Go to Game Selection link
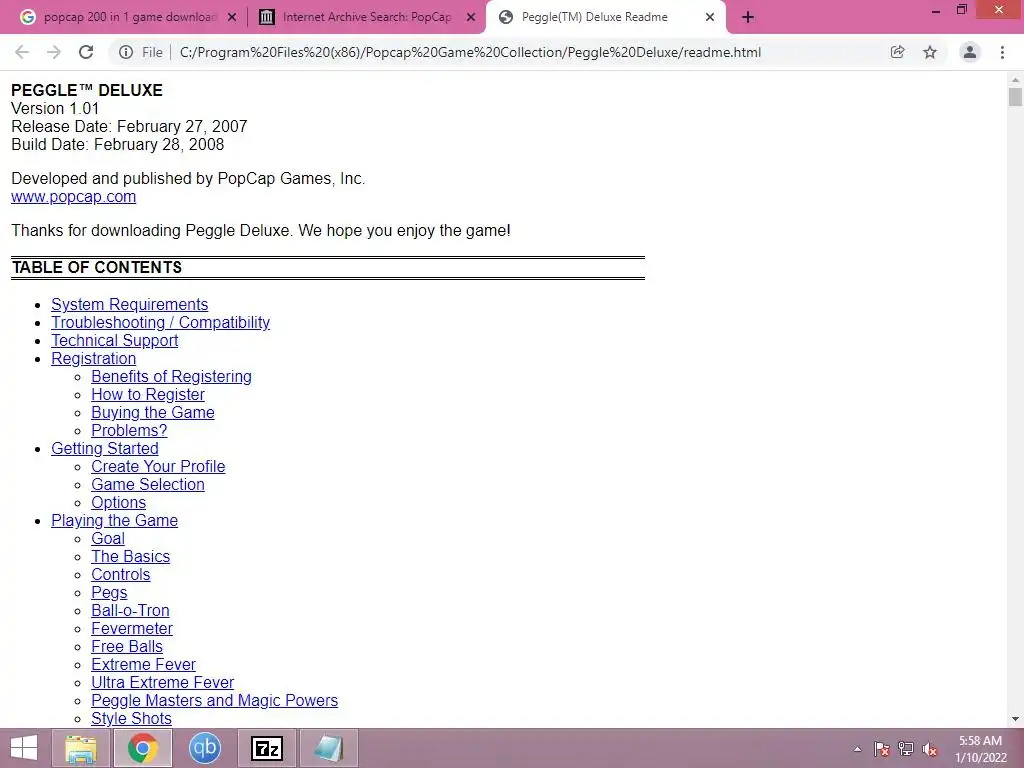Viewport: 1024px width, 768px height. 148,485
